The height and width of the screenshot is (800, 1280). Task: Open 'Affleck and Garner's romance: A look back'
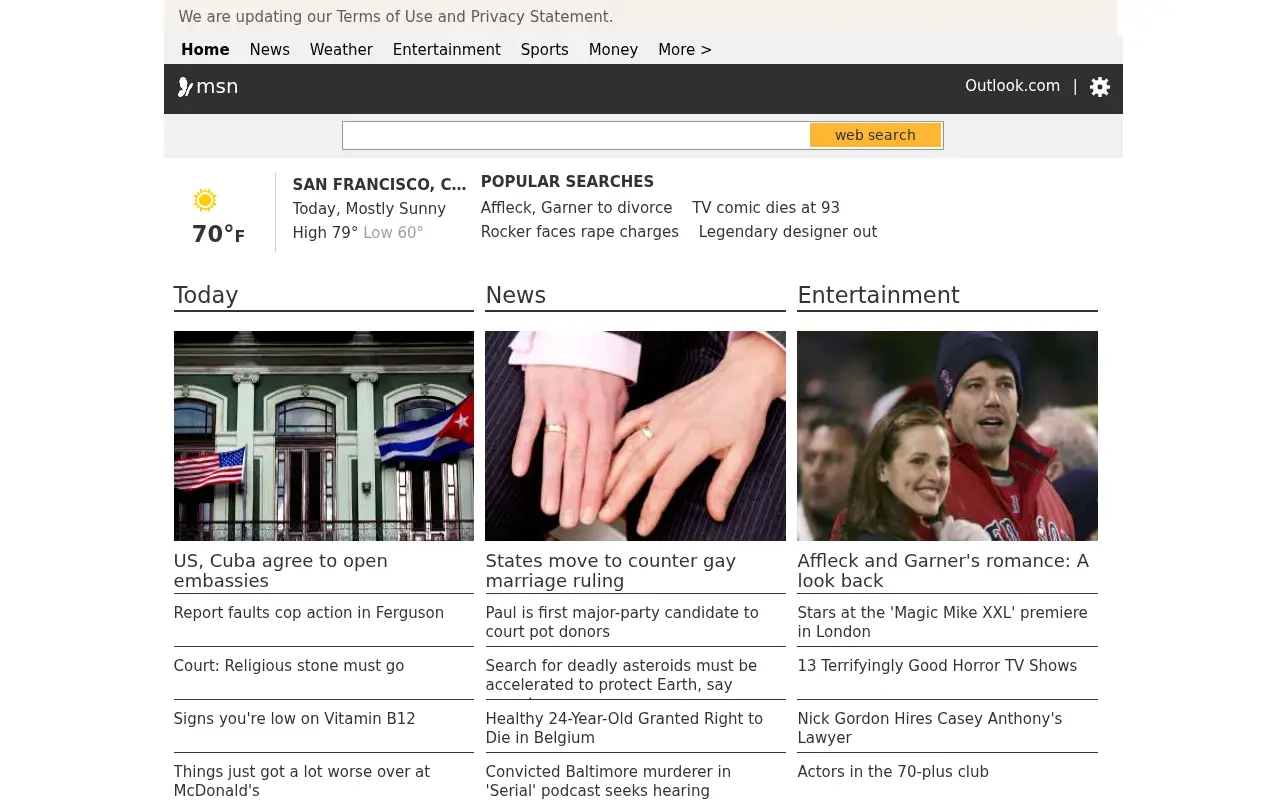pos(943,571)
